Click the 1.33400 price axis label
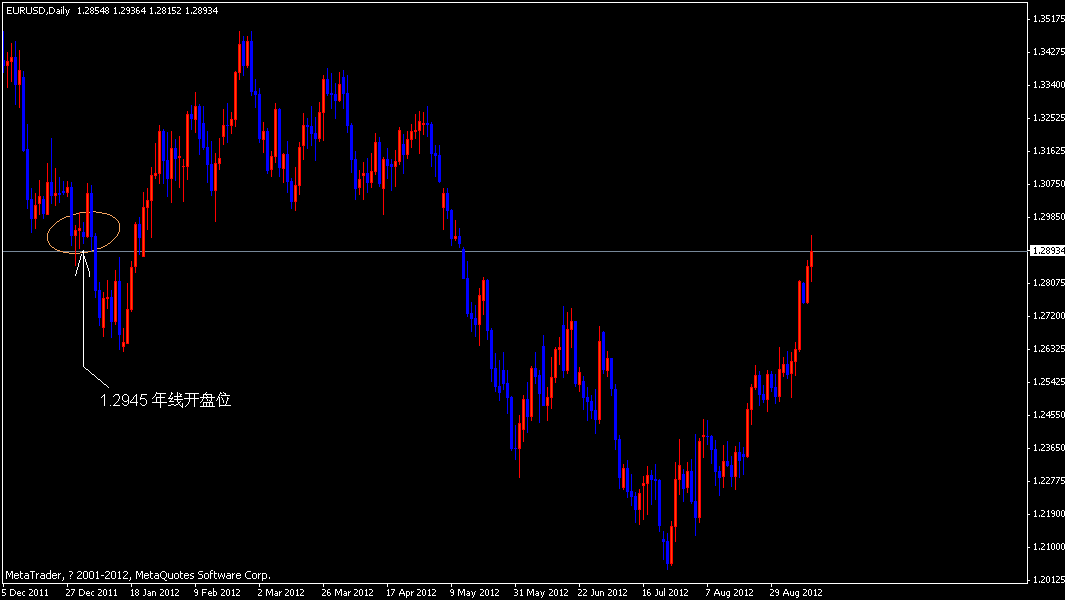This screenshot has height=600, width=1065. point(1048,85)
